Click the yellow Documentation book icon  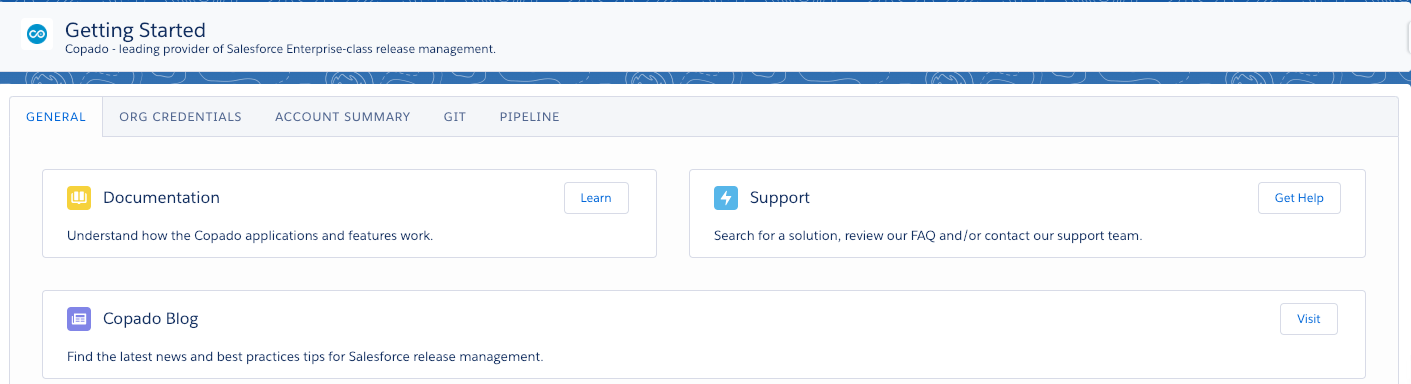point(79,198)
